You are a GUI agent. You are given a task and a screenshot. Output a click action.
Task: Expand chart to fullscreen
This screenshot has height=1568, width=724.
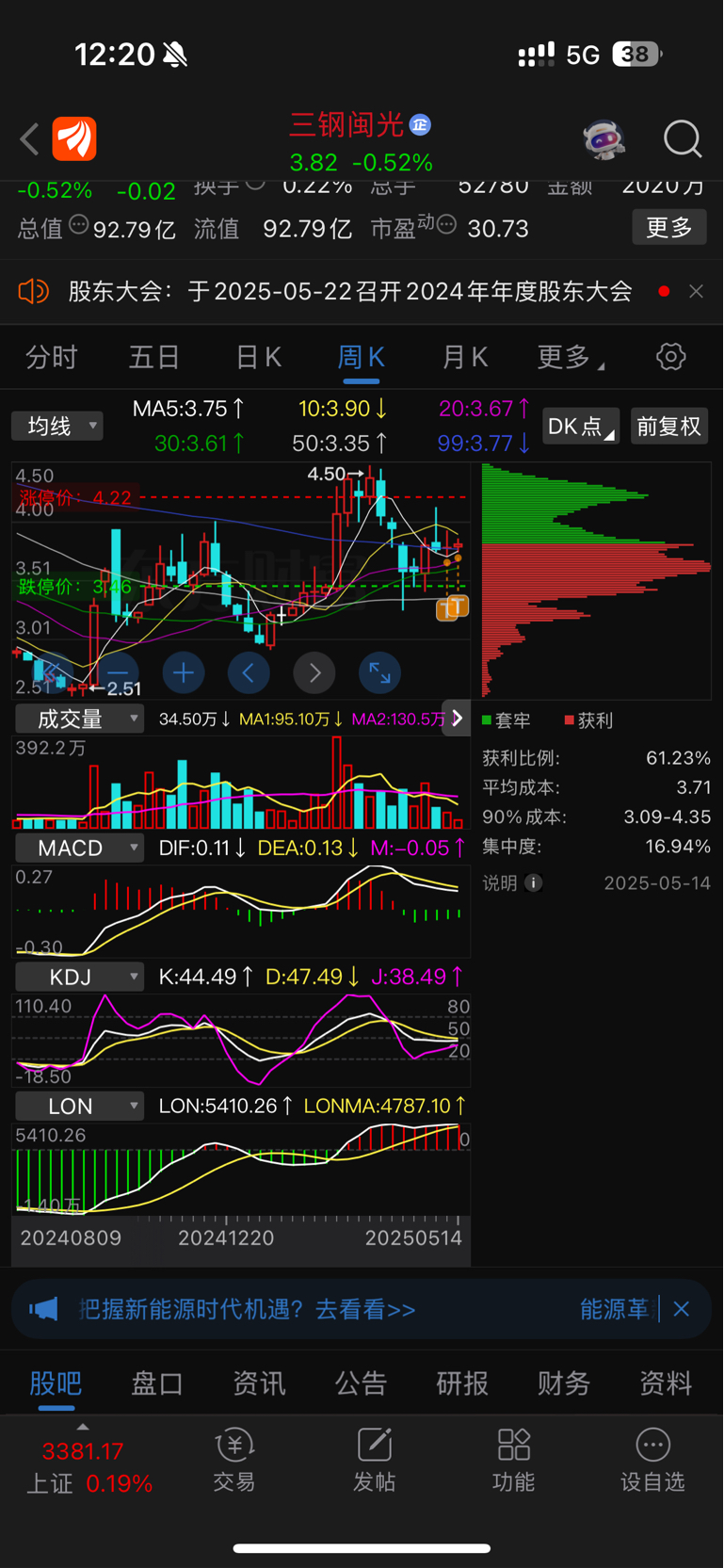pyautogui.click(x=380, y=672)
